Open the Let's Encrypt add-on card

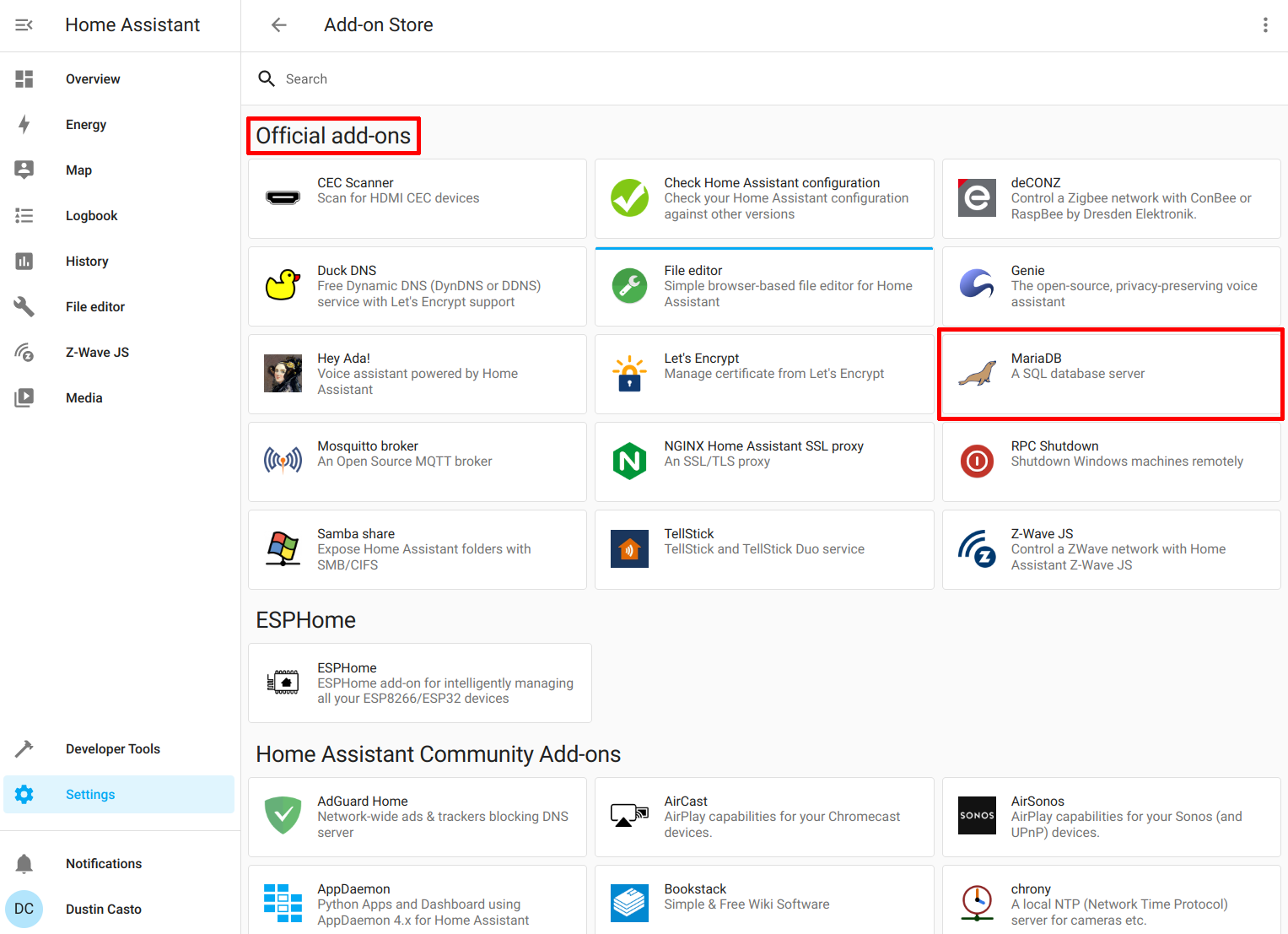coord(764,375)
